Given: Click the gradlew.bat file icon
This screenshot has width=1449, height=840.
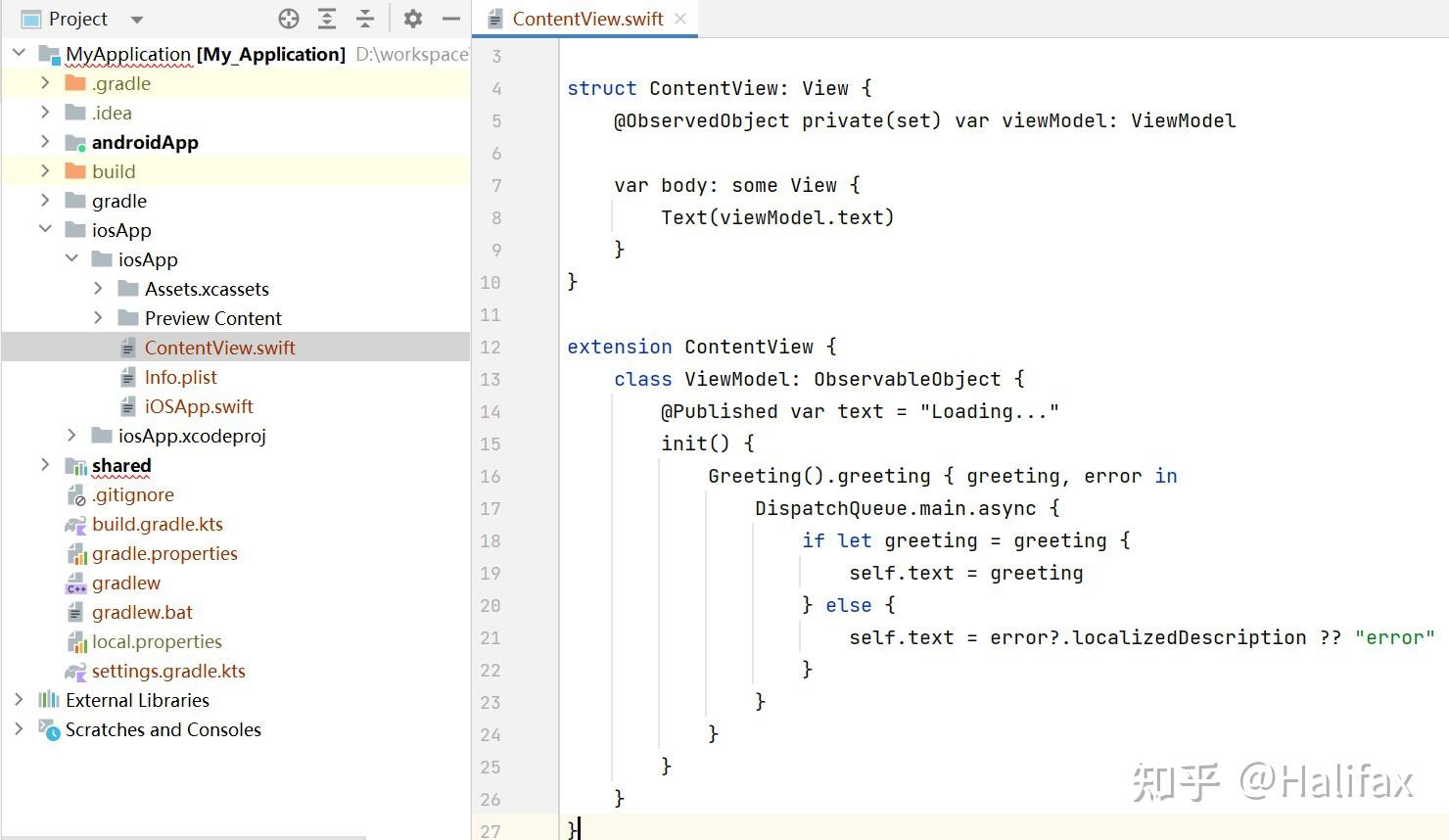Looking at the screenshot, I should coord(74,612).
